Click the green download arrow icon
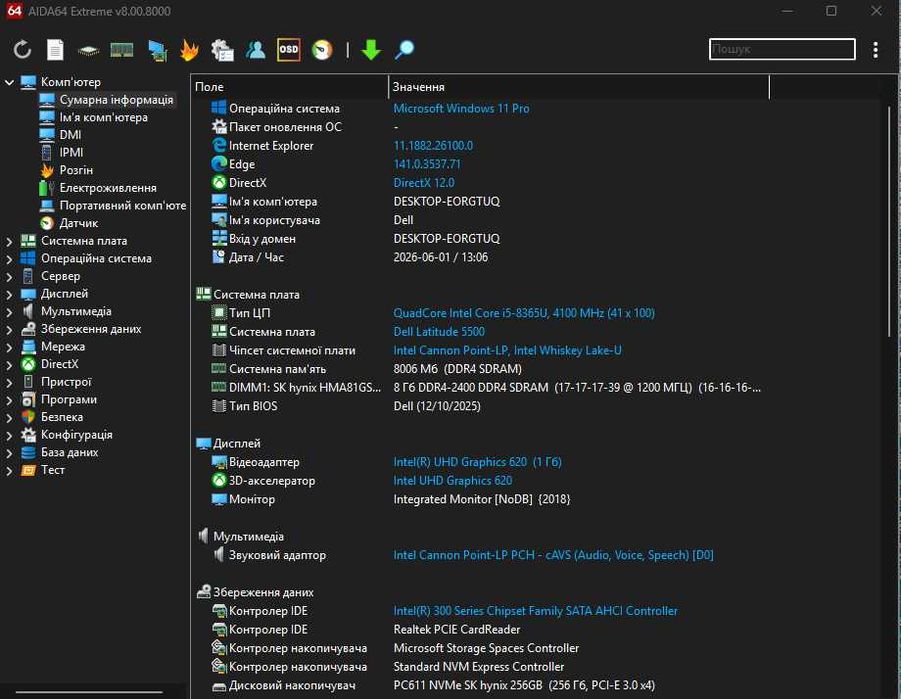This screenshot has height=699, width=901. click(x=371, y=50)
